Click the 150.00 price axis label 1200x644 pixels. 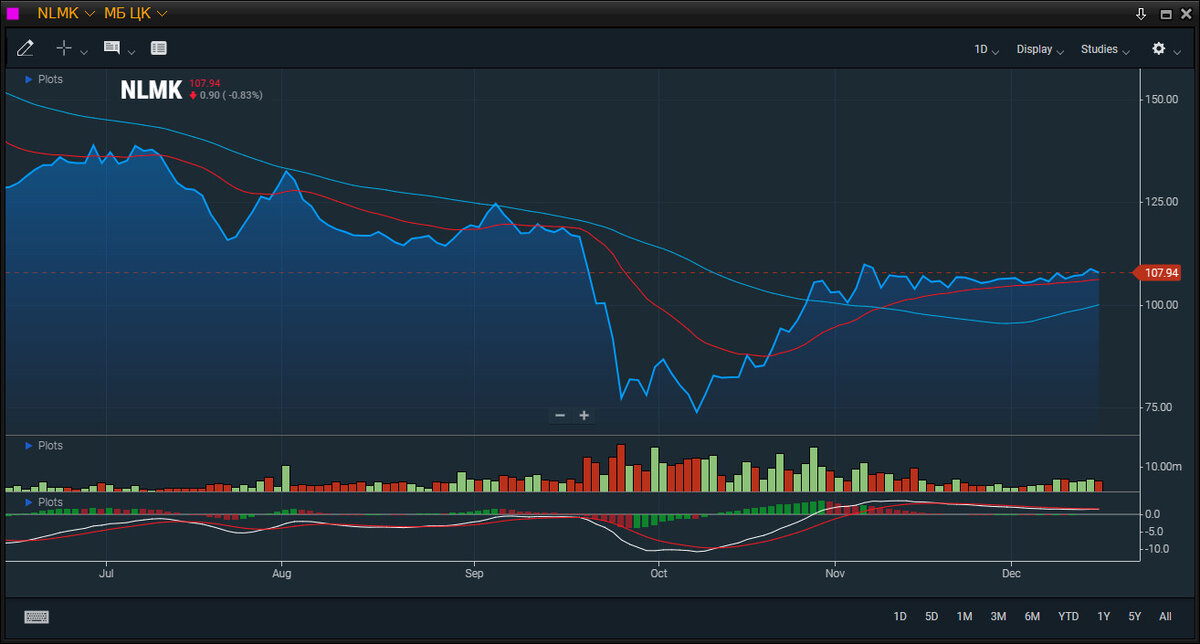1162,99
